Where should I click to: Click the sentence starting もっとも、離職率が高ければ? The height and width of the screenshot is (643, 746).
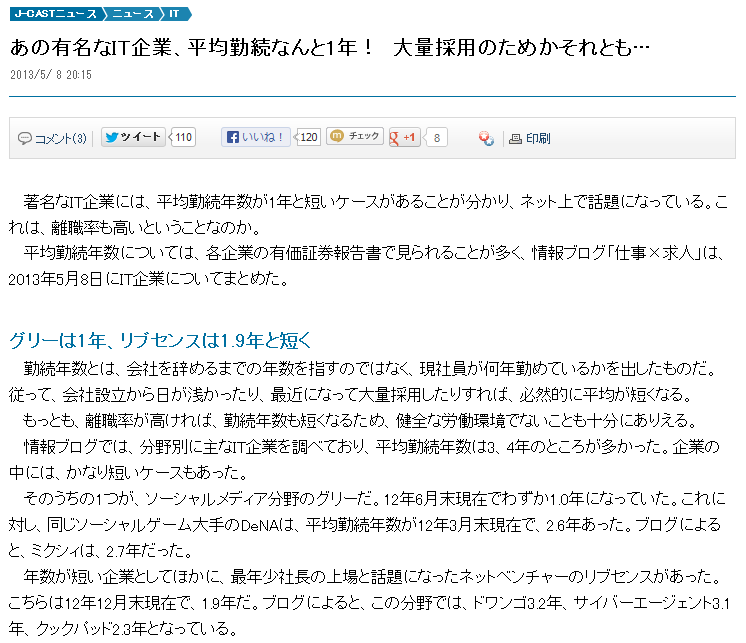[360, 420]
